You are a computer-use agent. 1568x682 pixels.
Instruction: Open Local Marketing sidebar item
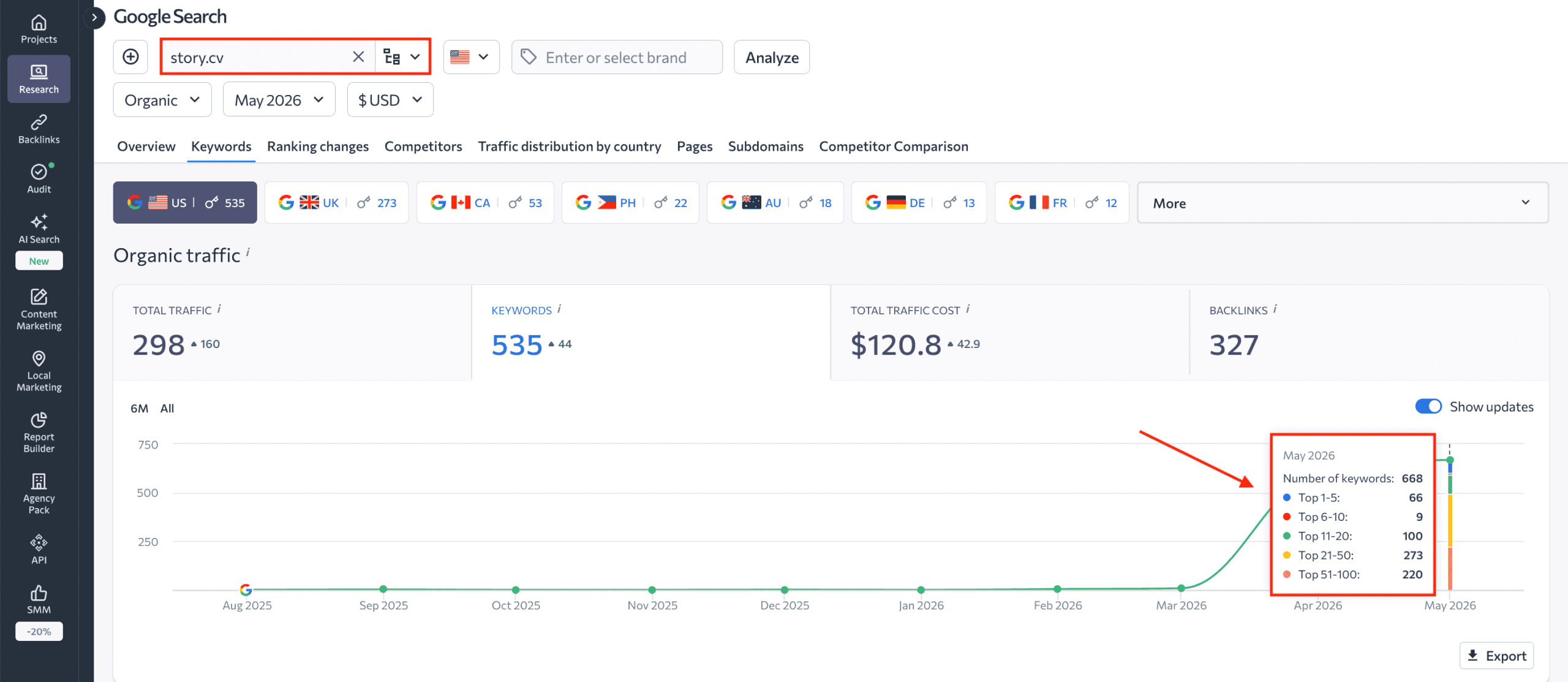tap(39, 371)
